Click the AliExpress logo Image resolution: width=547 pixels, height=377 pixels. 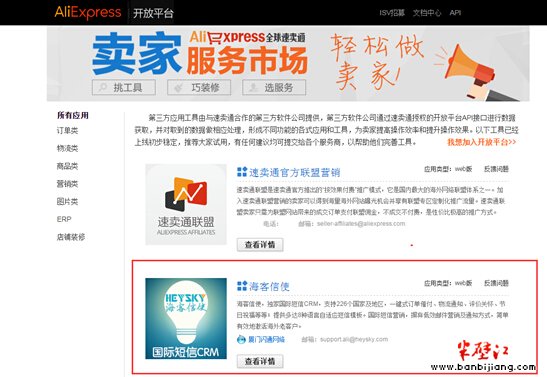pyautogui.click(x=88, y=12)
